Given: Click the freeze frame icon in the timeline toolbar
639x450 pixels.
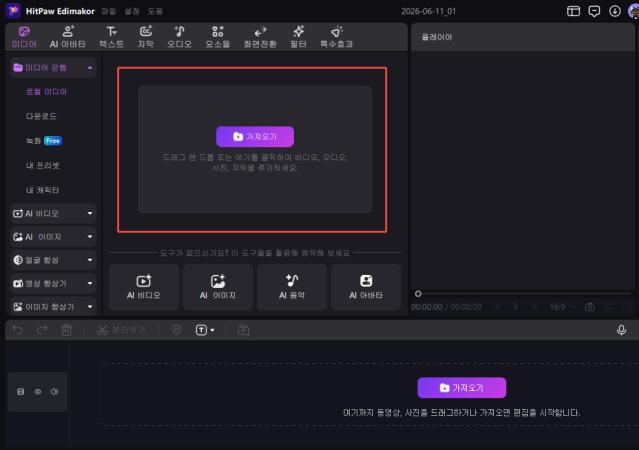Looking at the screenshot, I should point(243,330).
